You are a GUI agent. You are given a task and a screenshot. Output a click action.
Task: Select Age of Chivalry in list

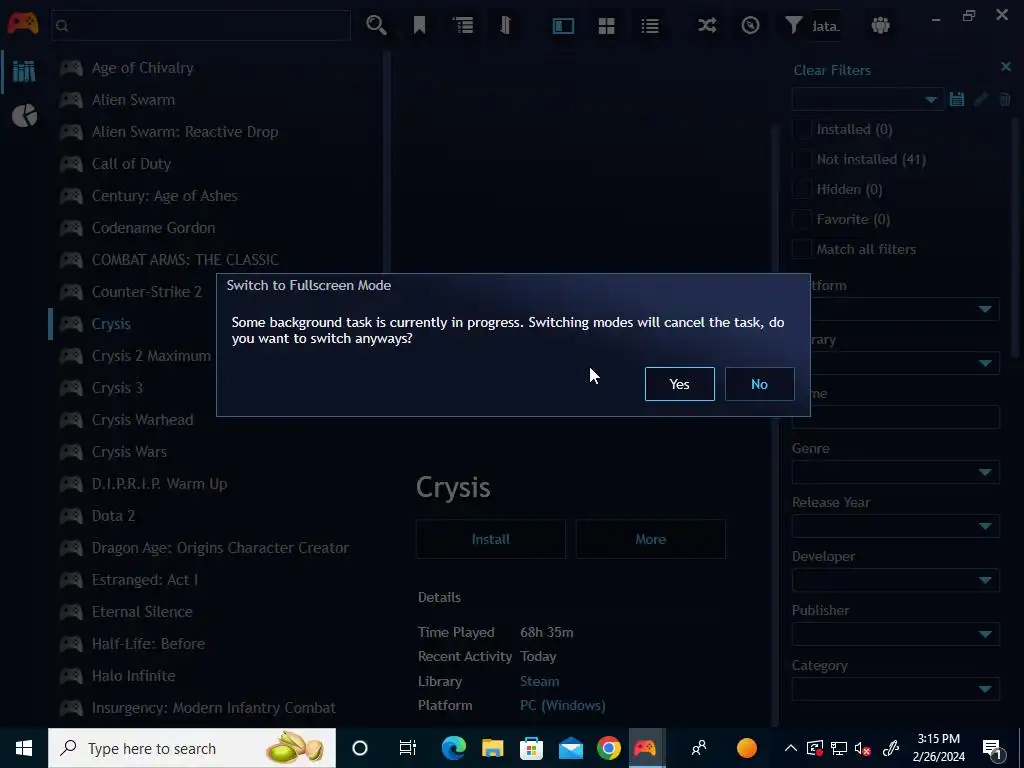pyautogui.click(x=142, y=68)
